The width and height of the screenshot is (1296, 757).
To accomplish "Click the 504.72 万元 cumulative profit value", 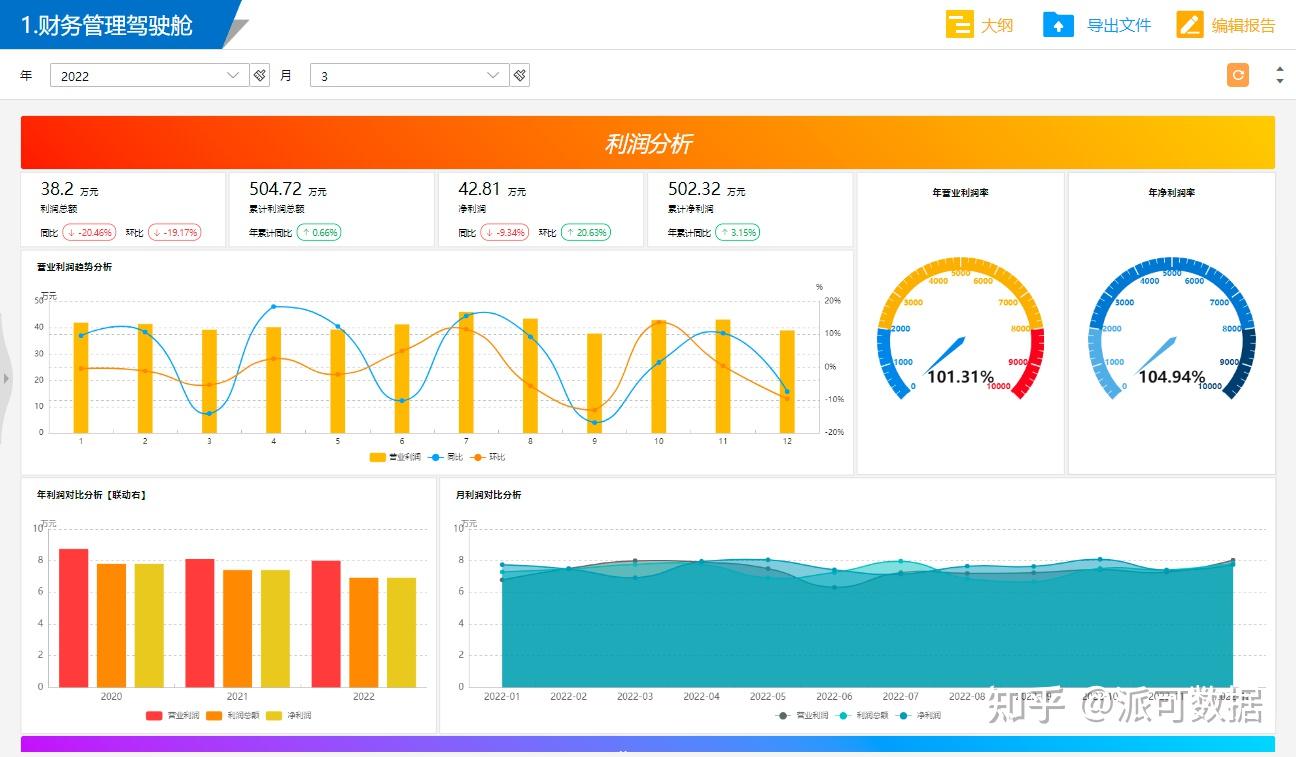I will point(288,189).
